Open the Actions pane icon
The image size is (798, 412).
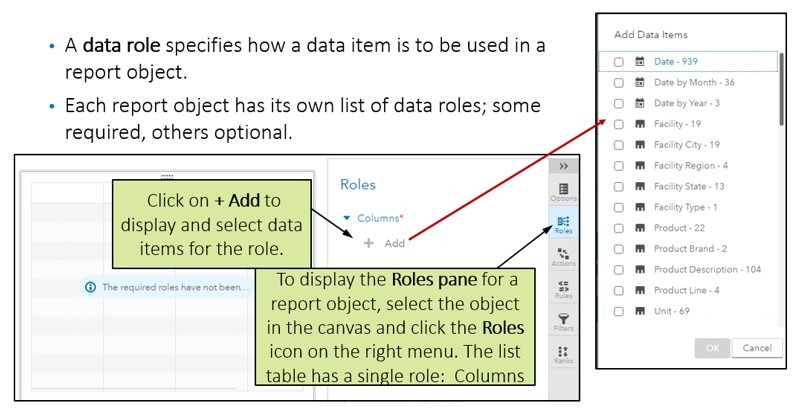click(563, 257)
